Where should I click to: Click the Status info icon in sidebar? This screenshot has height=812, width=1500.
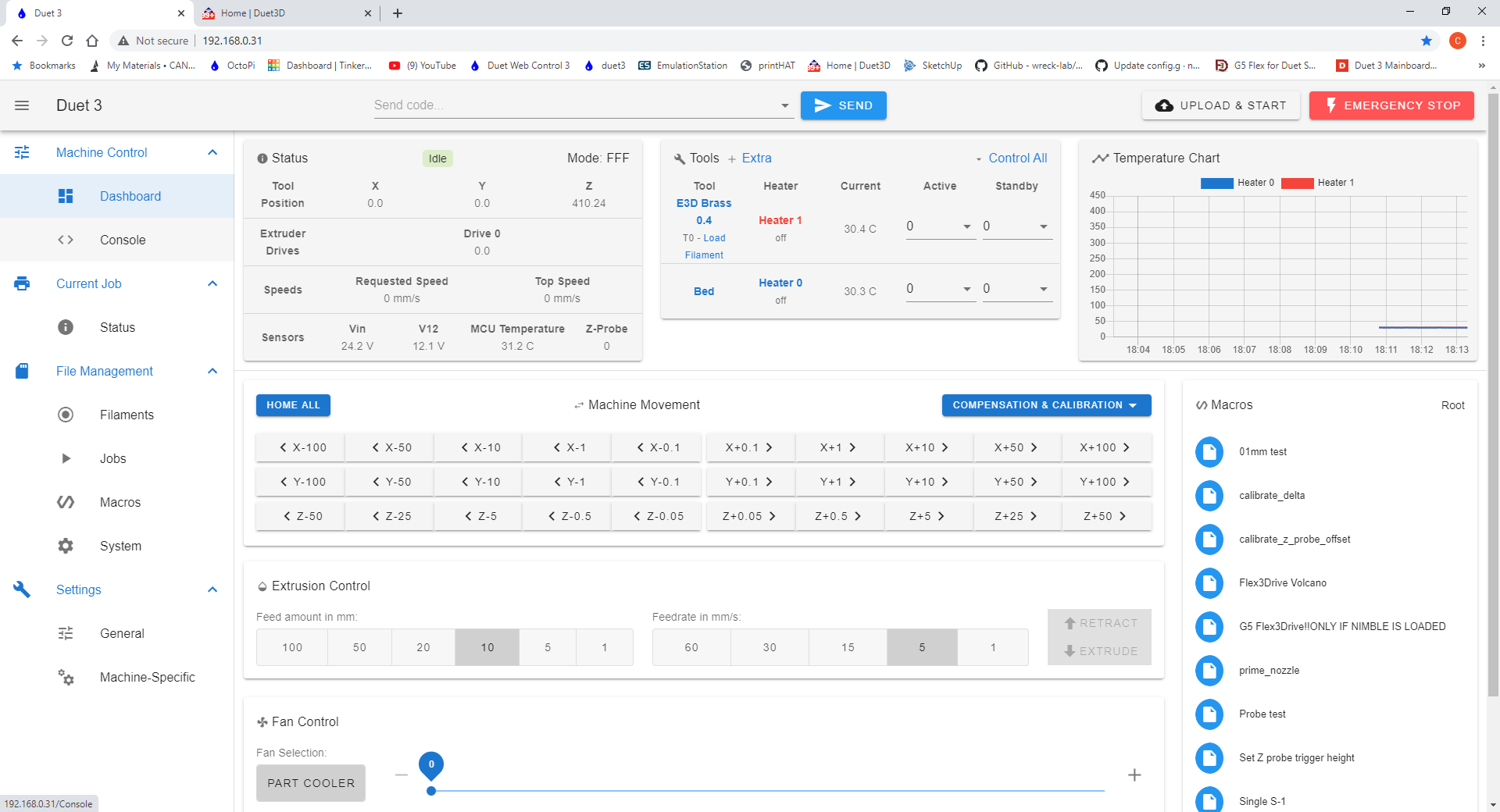click(66, 327)
